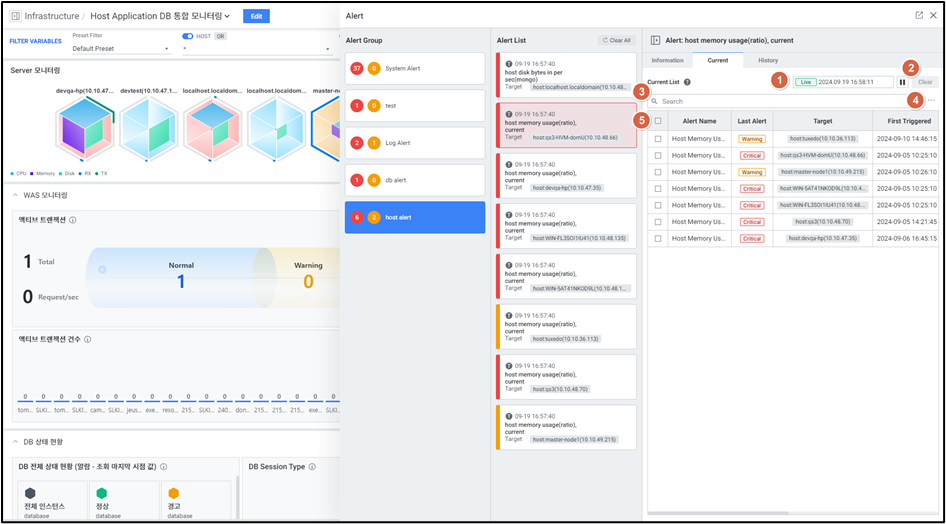Open the three-dot column options menu

point(932,101)
